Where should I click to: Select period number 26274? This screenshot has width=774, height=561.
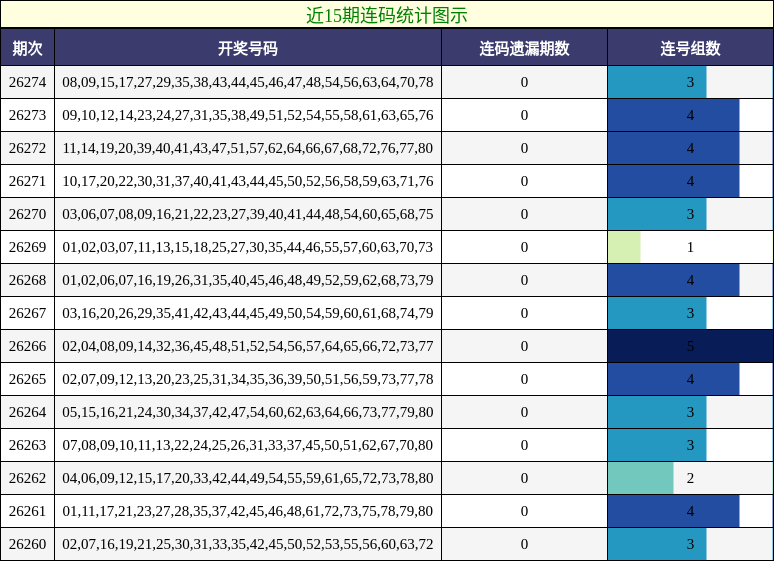27,82
